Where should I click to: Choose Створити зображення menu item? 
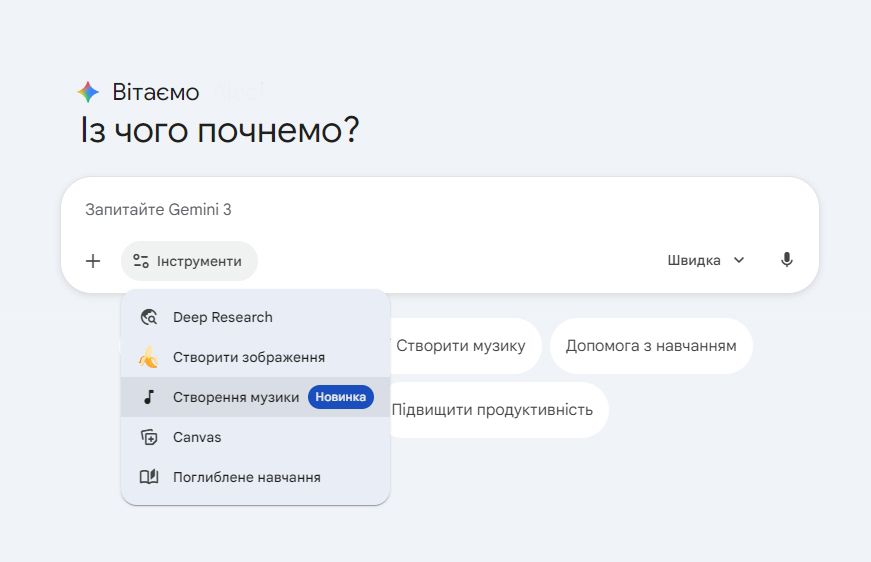click(248, 357)
